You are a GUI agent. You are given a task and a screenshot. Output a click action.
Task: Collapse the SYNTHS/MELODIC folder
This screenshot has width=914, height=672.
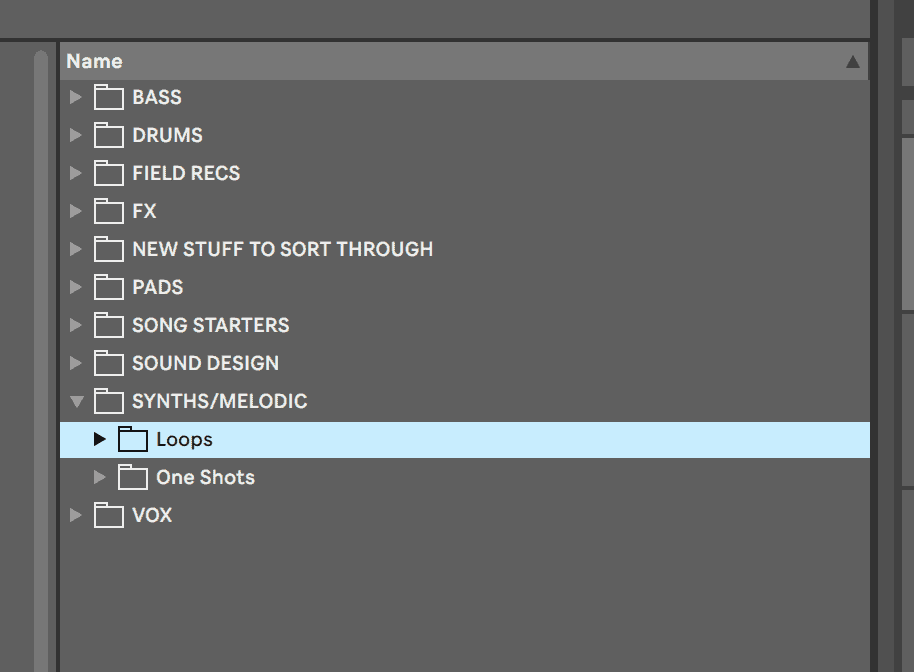click(x=76, y=401)
